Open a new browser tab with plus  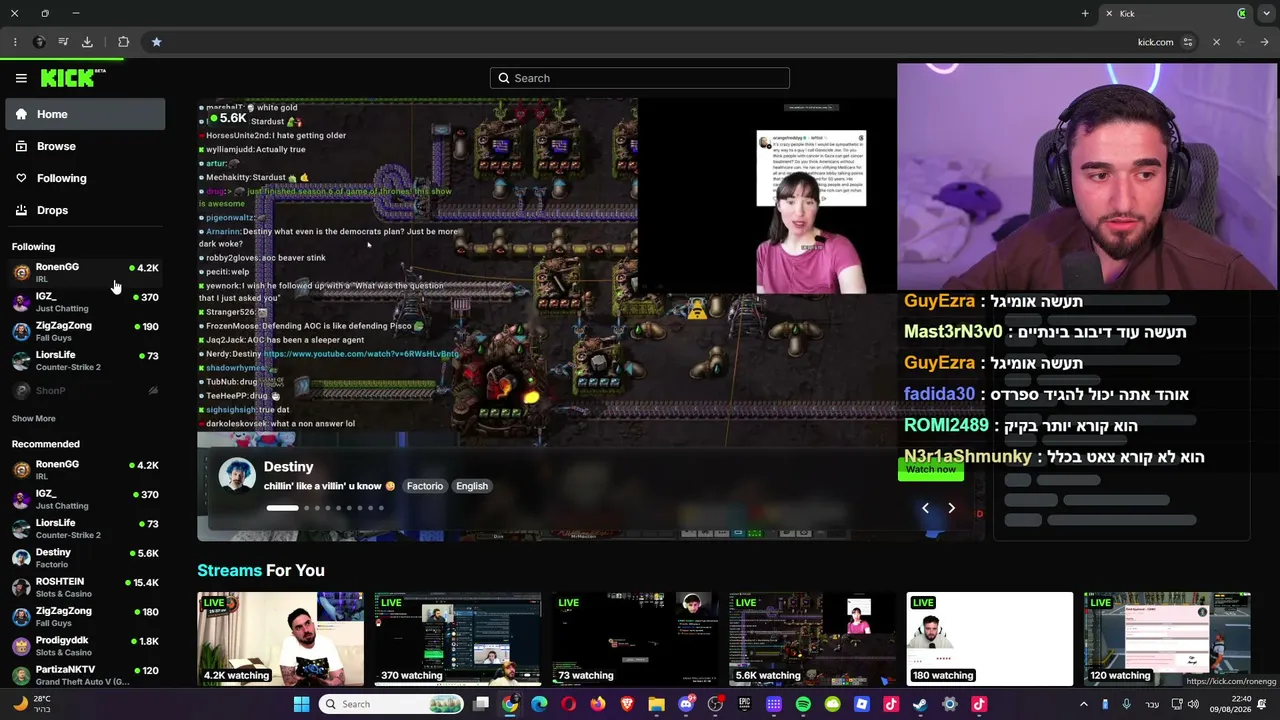pos(1085,13)
